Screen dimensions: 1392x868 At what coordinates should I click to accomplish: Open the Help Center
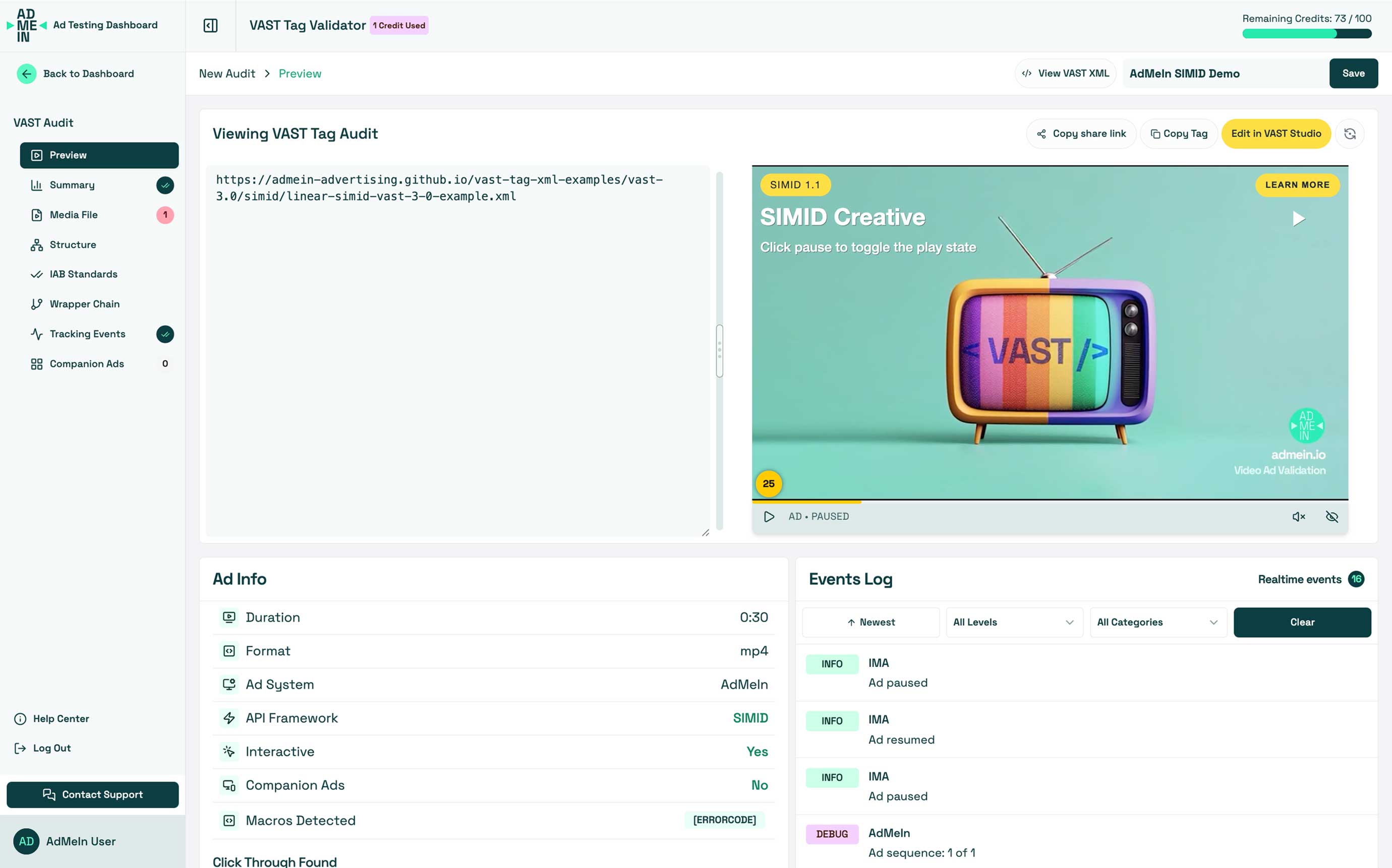51,719
